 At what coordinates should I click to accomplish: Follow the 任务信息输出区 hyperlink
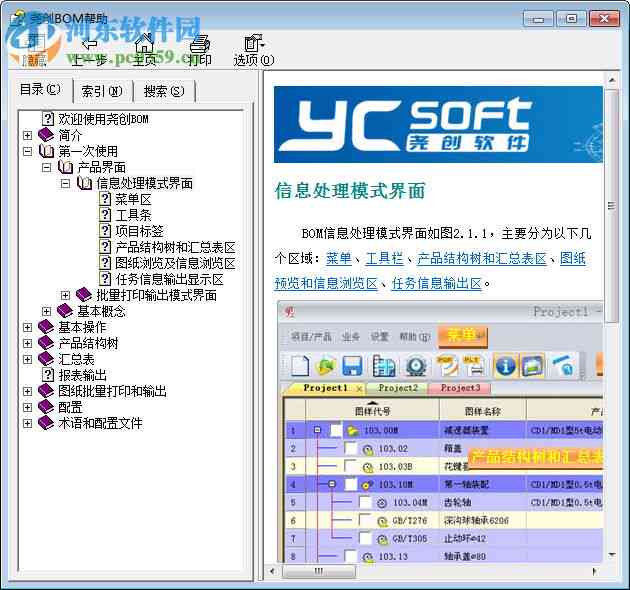(x=436, y=283)
